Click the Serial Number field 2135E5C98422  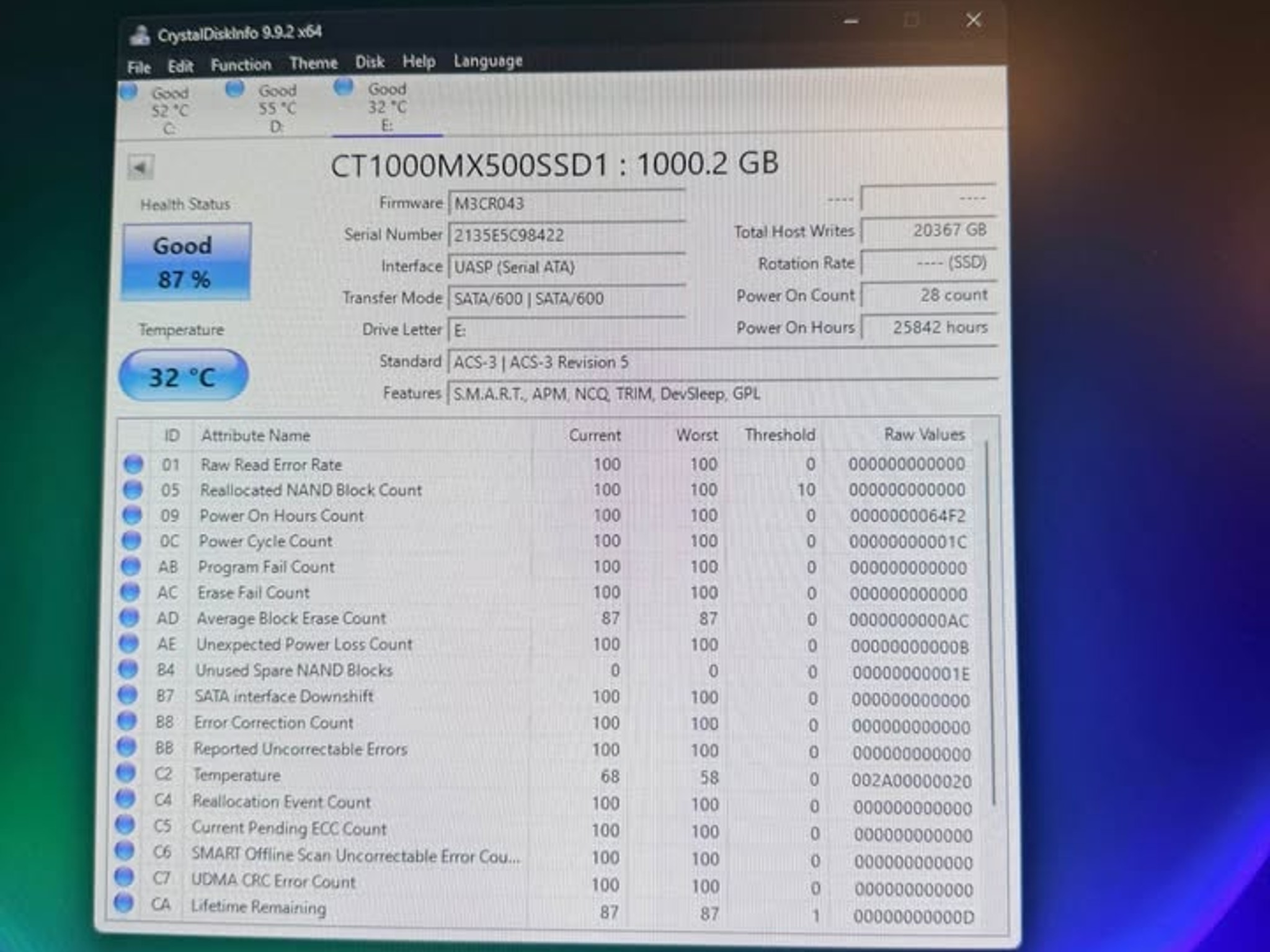click(566, 235)
